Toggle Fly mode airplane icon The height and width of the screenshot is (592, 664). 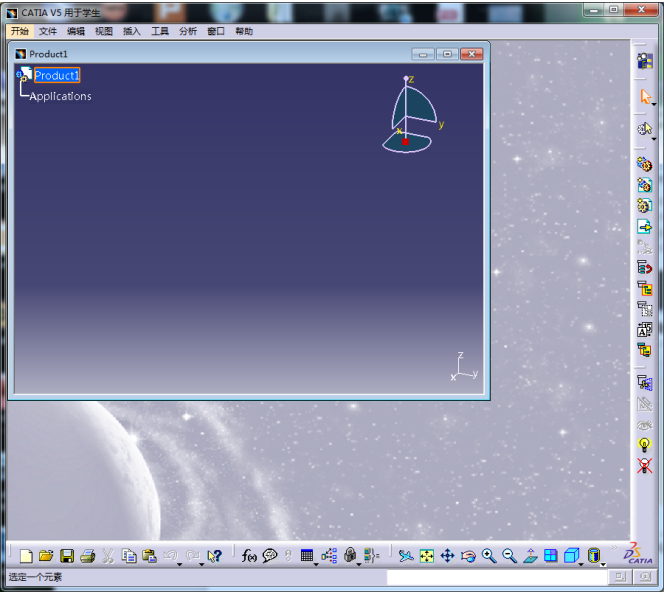pyautogui.click(x=405, y=556)
